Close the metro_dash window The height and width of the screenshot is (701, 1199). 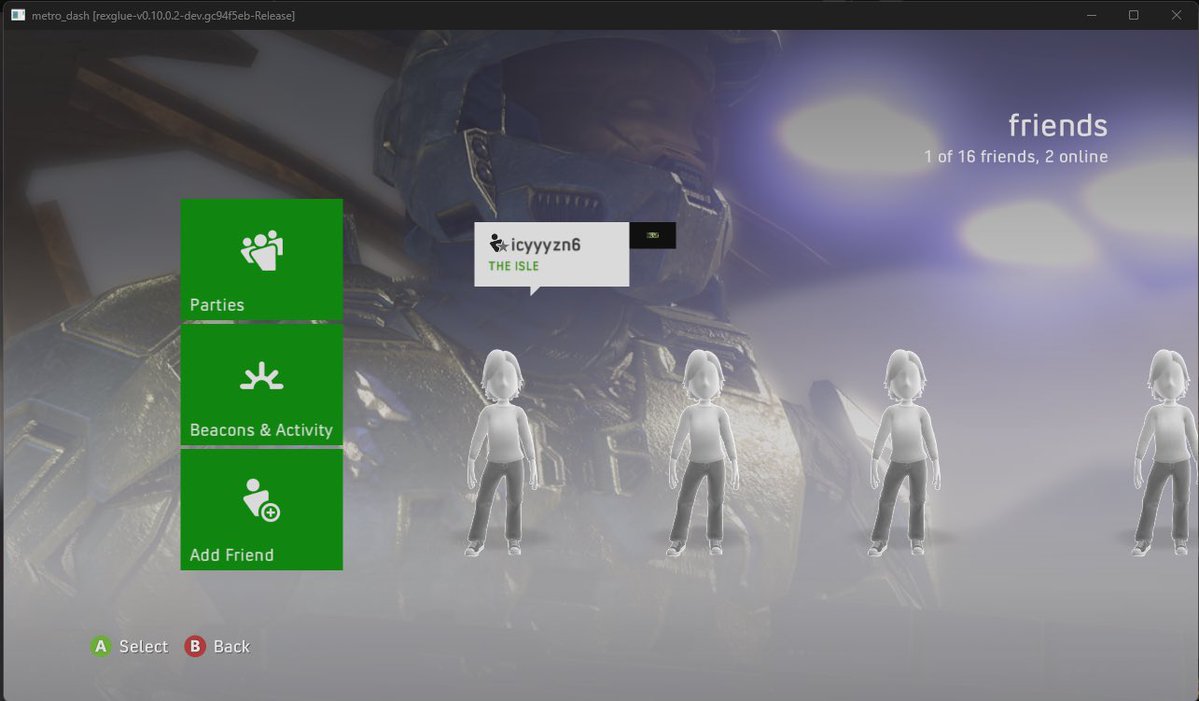1176,15
